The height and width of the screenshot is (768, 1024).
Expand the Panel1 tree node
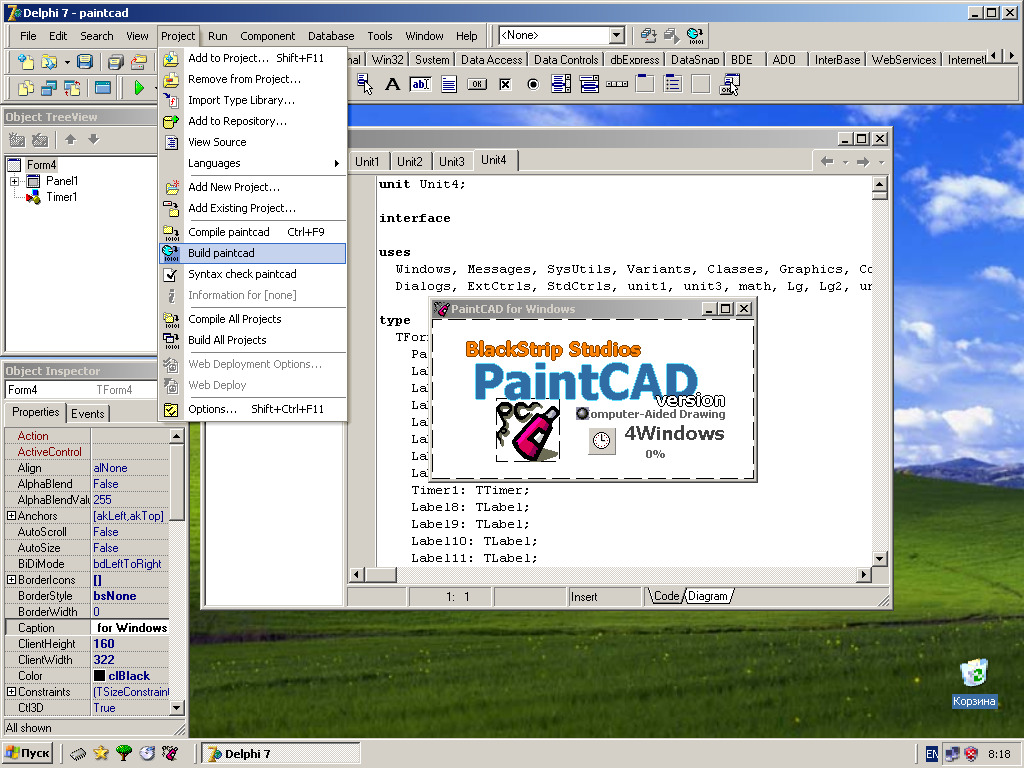coord(14,181)
